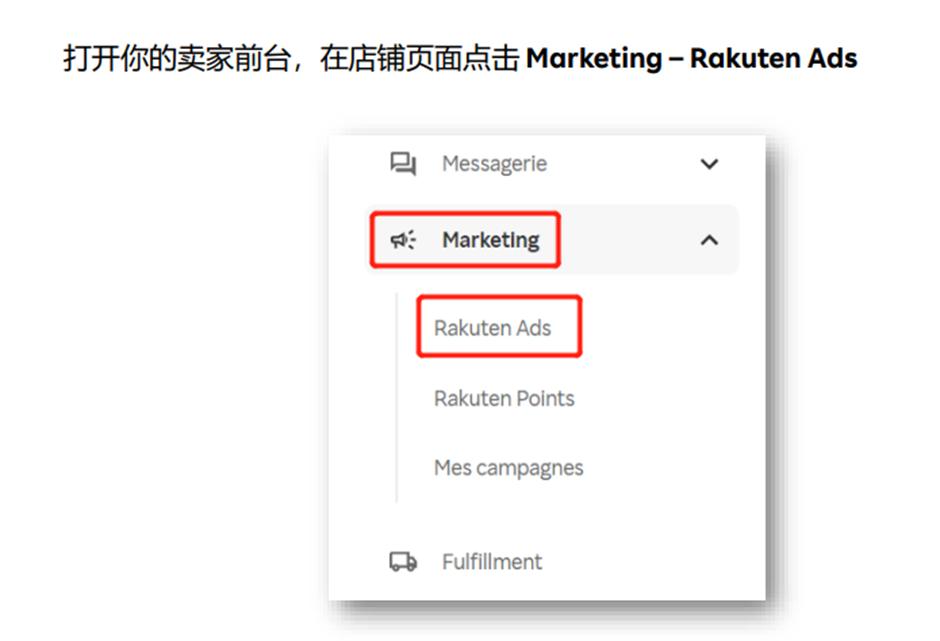Click the Messagerie menu label
This screenshot has height=641, width=940.
pos(495,164)
